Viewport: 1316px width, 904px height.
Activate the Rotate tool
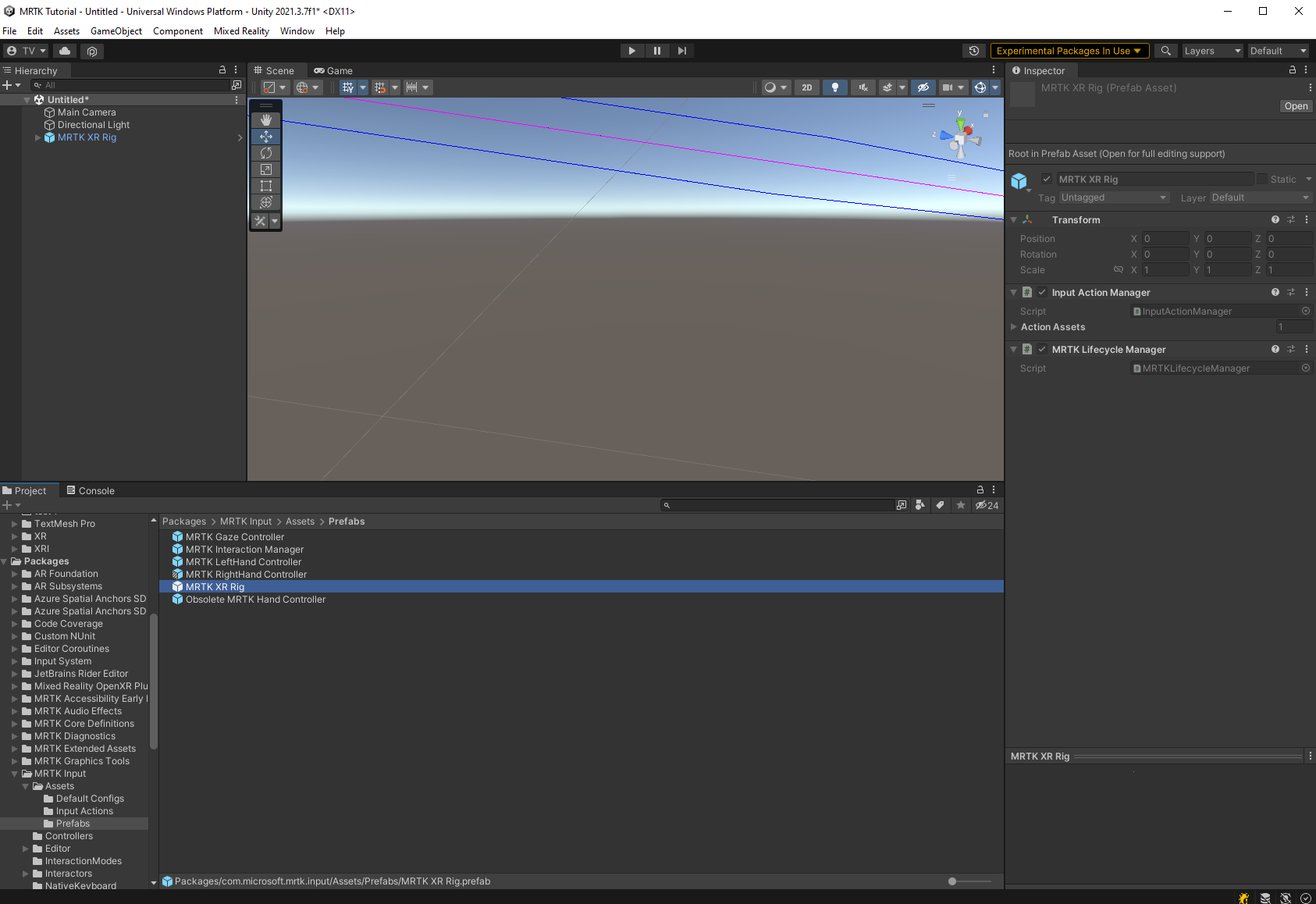coord(265,153)
